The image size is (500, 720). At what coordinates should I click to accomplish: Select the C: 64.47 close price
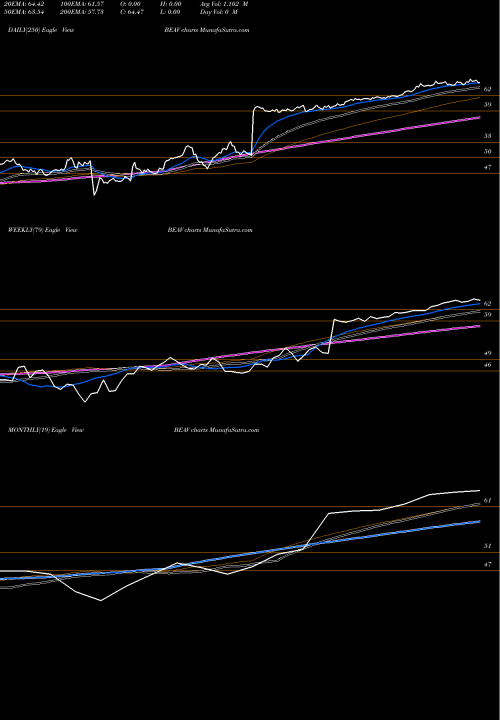point(132,12)
